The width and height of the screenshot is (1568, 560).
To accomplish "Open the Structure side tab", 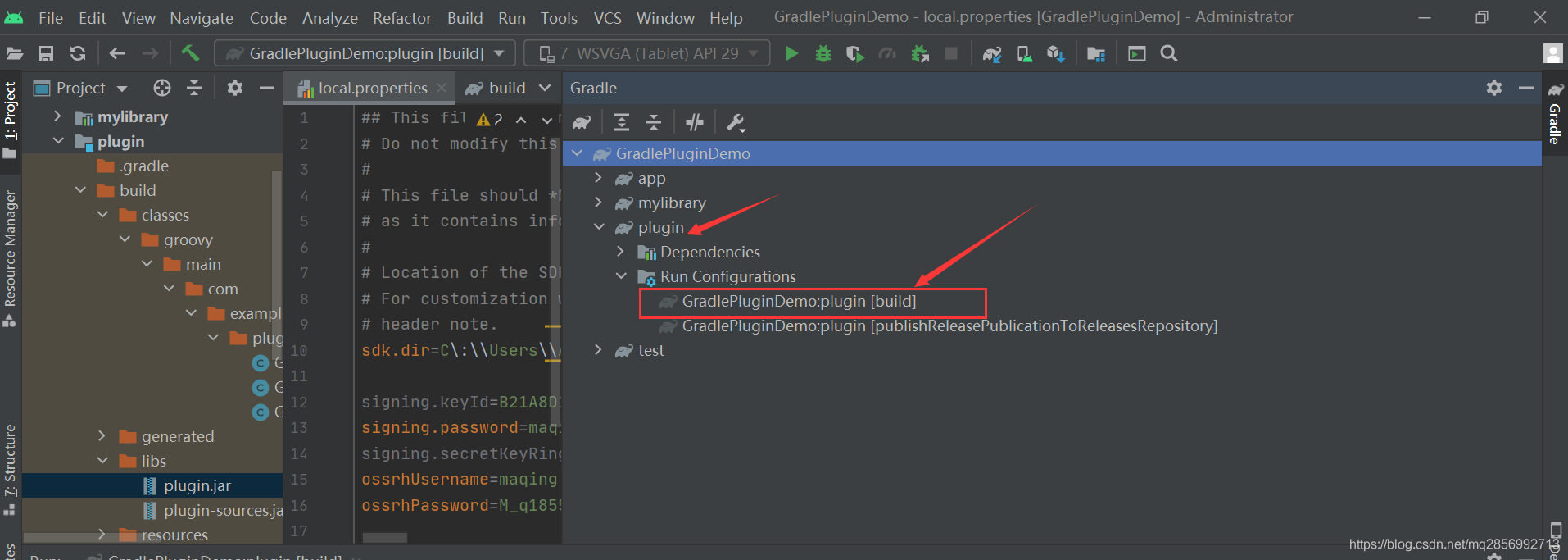I will click(10, 469).
